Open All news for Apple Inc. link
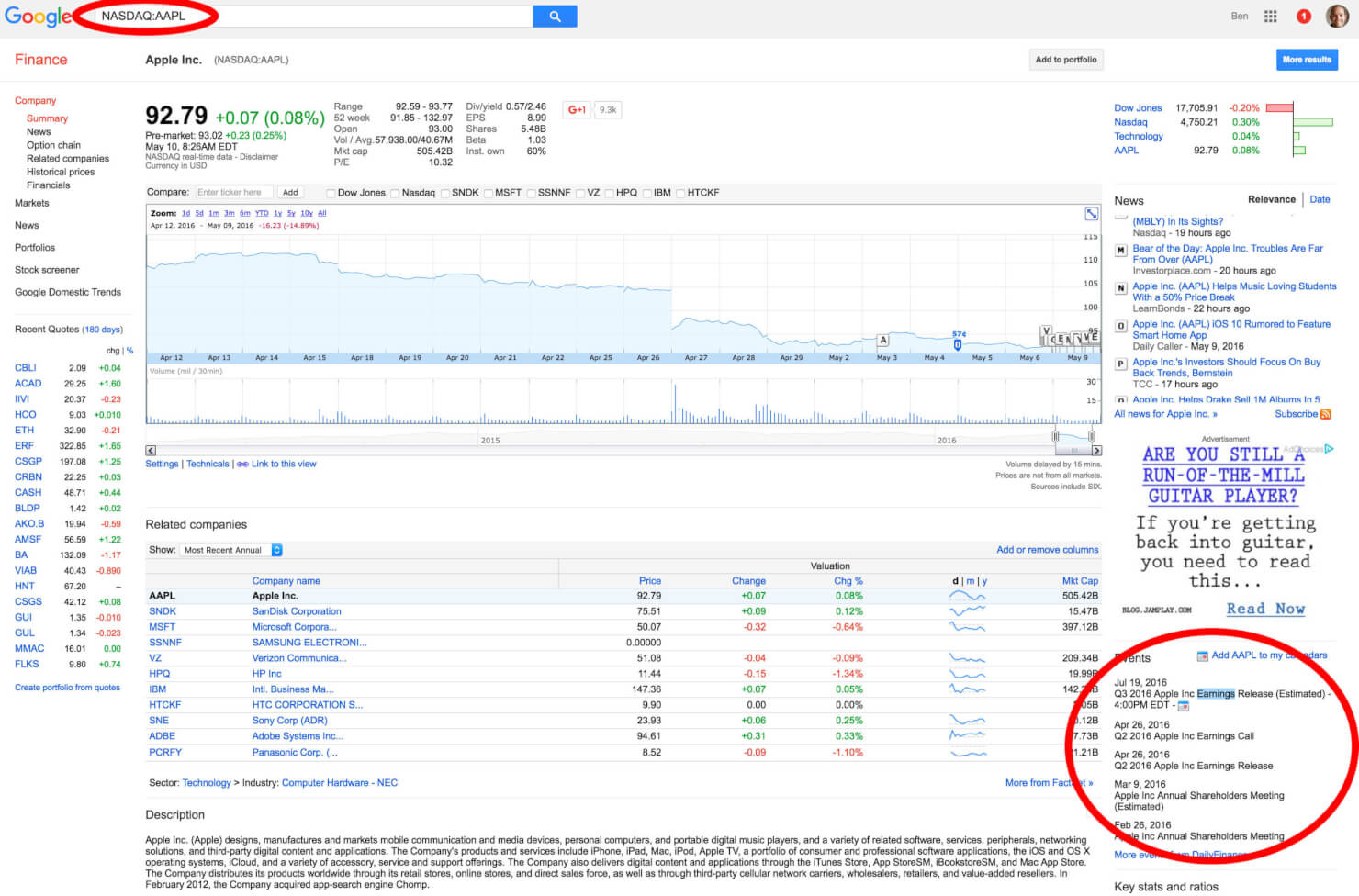Screen dimensions: 1359x896 click(1165, 414)
